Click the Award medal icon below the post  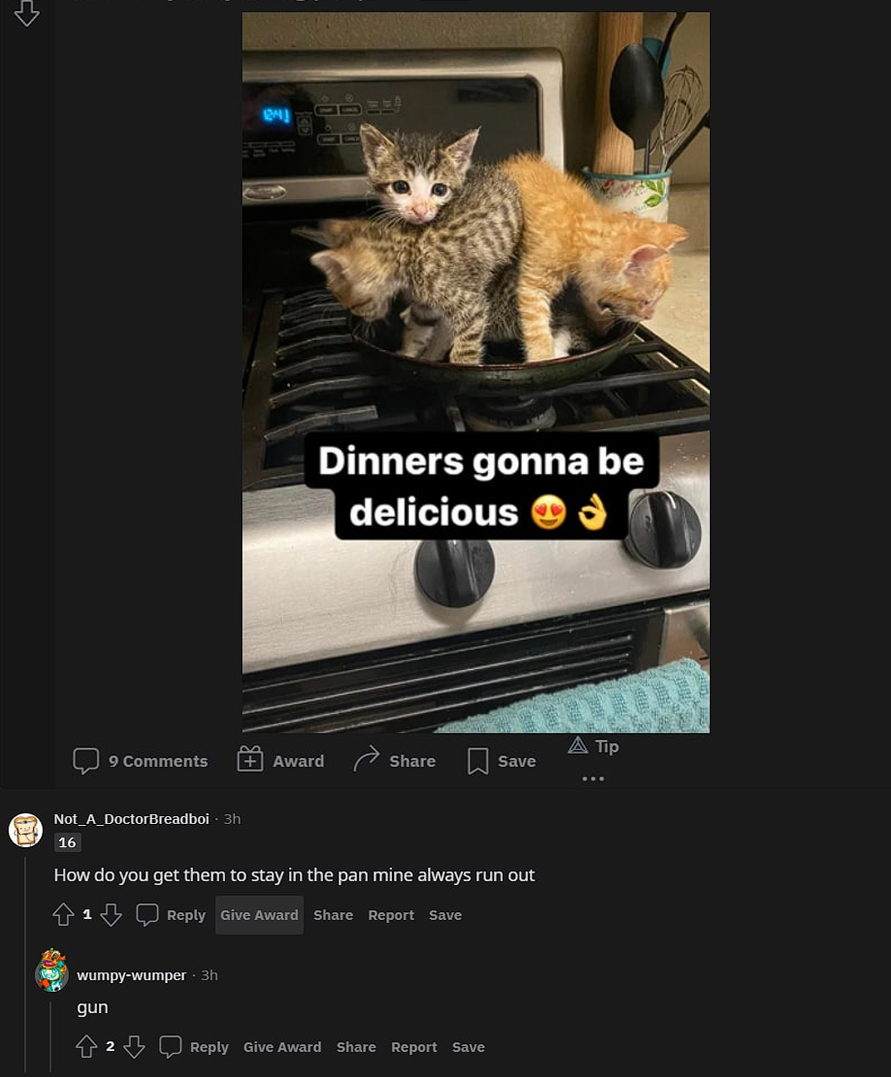coord(250,760)
